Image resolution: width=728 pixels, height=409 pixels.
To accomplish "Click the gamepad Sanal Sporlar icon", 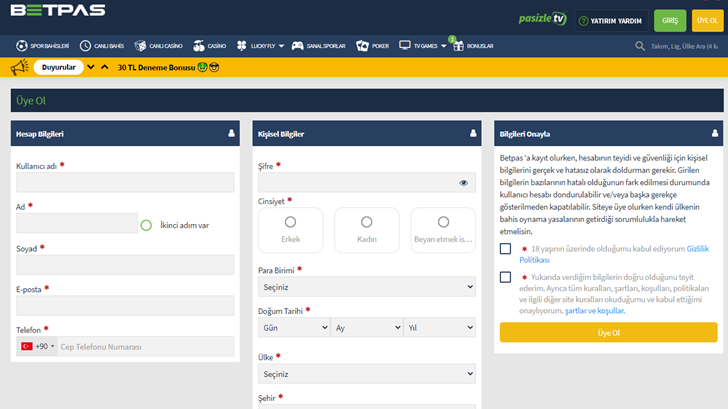I will (x=298, y=45).
